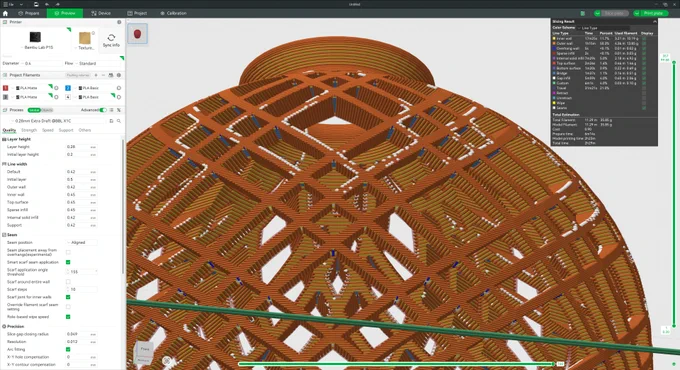Select the red plate thumbnail in the viewport
The width and height of the screenshot is (680, 370).
pyautogui.click(x=137, y=34)
